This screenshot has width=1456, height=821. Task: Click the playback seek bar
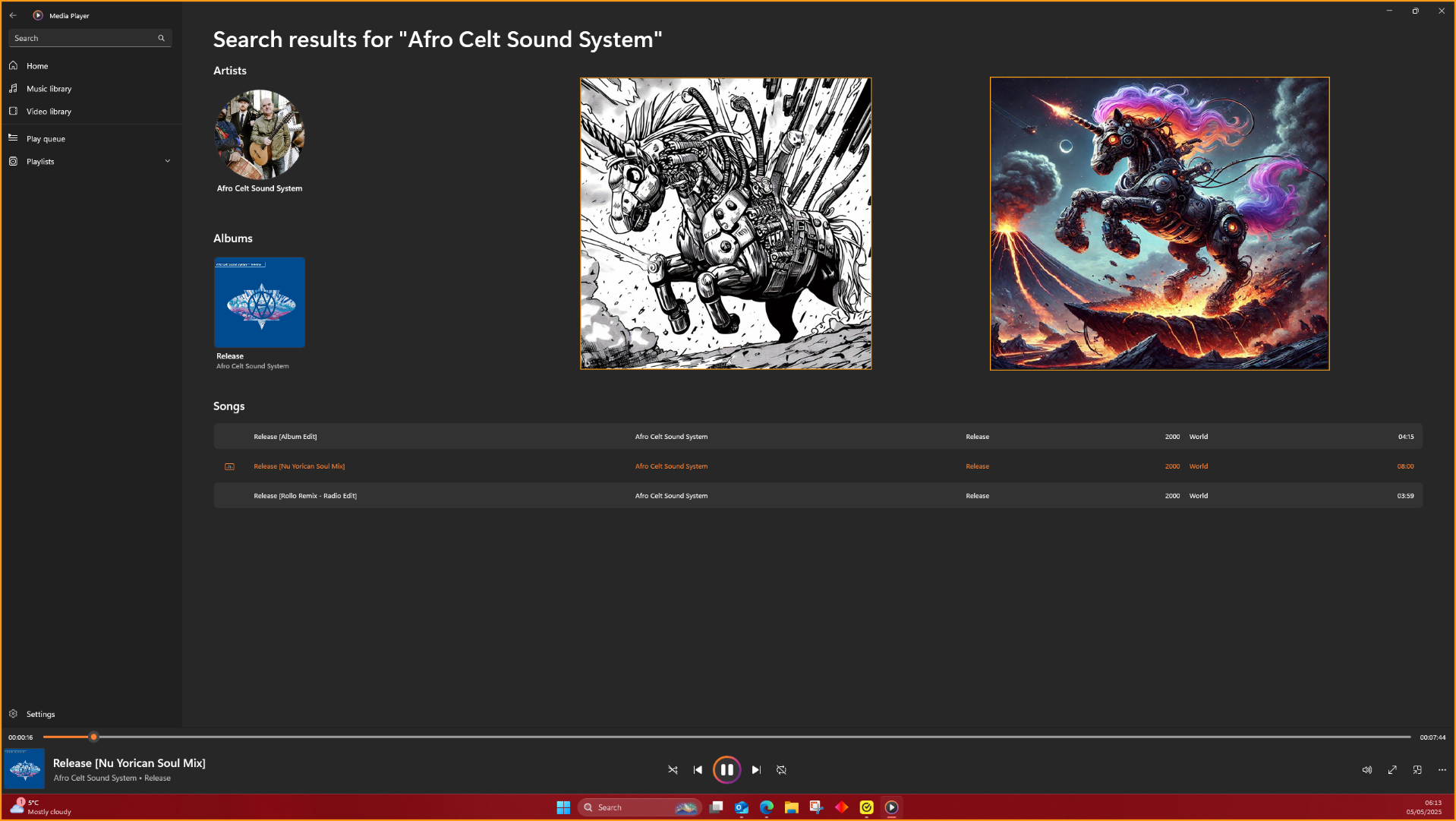point(727,737)
